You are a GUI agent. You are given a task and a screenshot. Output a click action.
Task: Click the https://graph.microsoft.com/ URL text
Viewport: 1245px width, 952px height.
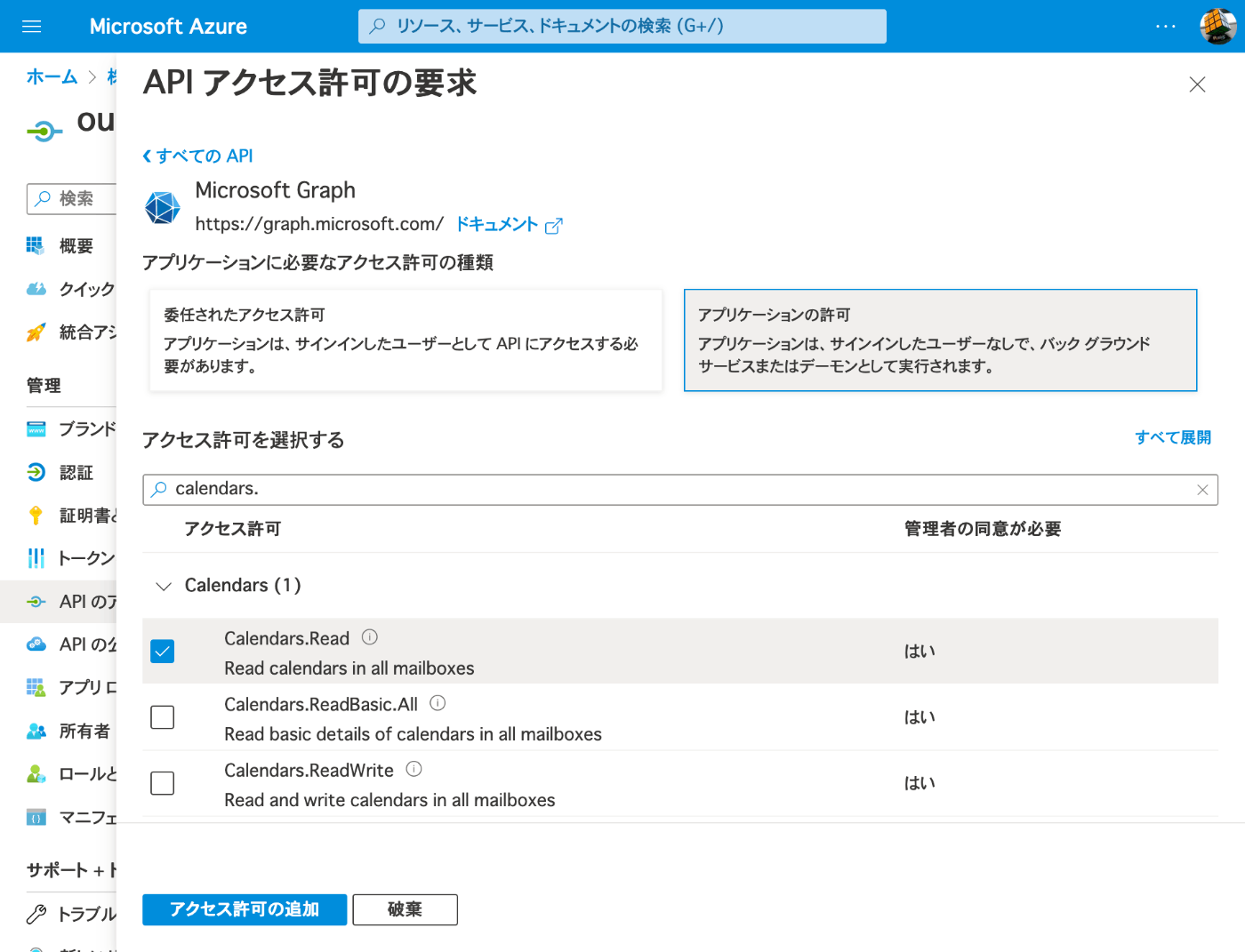(x=319, y=224)
